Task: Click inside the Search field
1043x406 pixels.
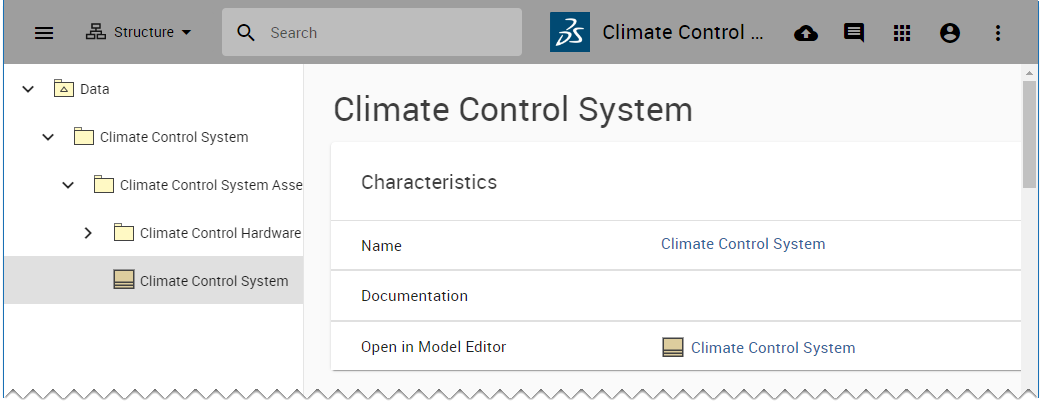Action: pos(390,33)
